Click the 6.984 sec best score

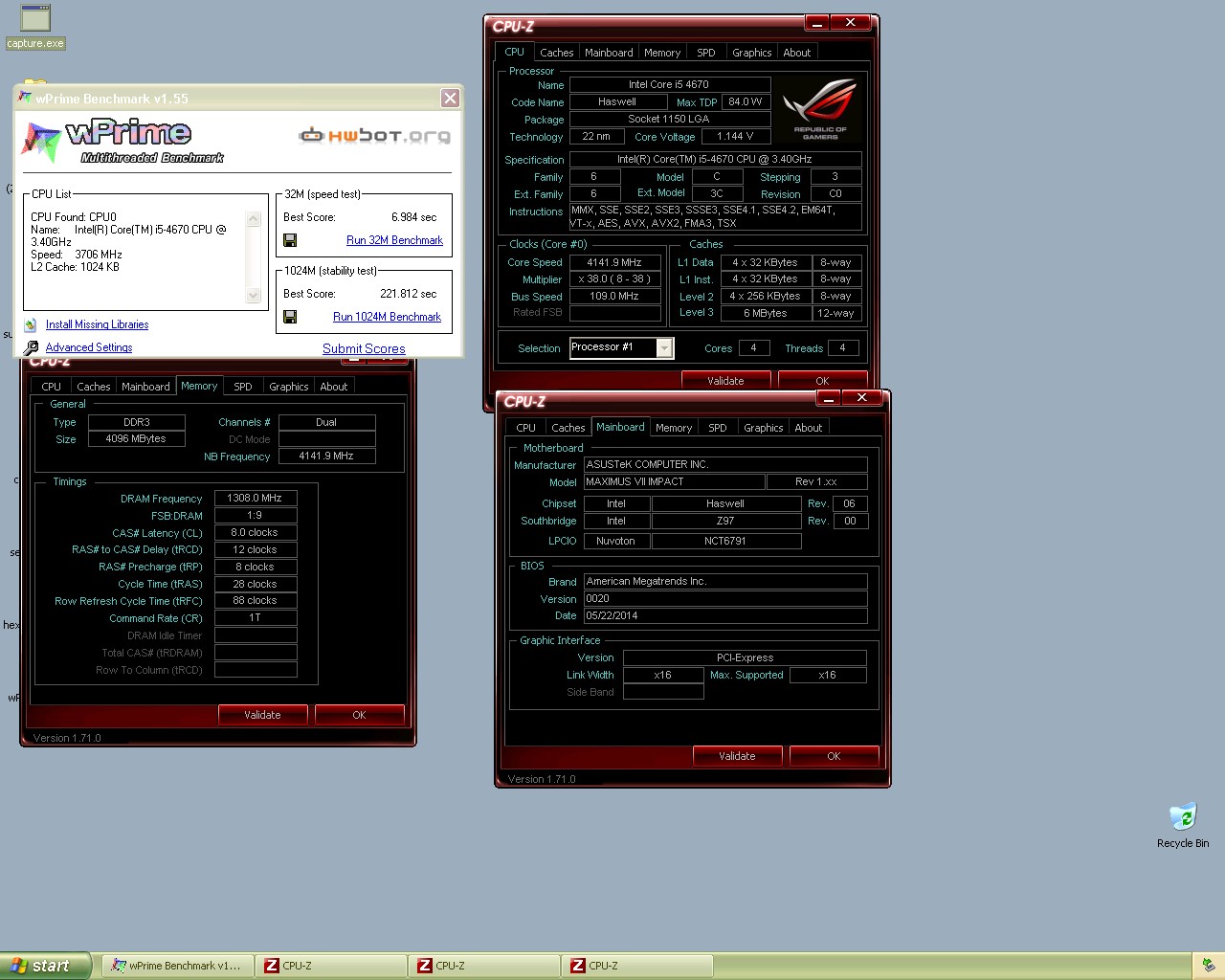click(413, 217)
